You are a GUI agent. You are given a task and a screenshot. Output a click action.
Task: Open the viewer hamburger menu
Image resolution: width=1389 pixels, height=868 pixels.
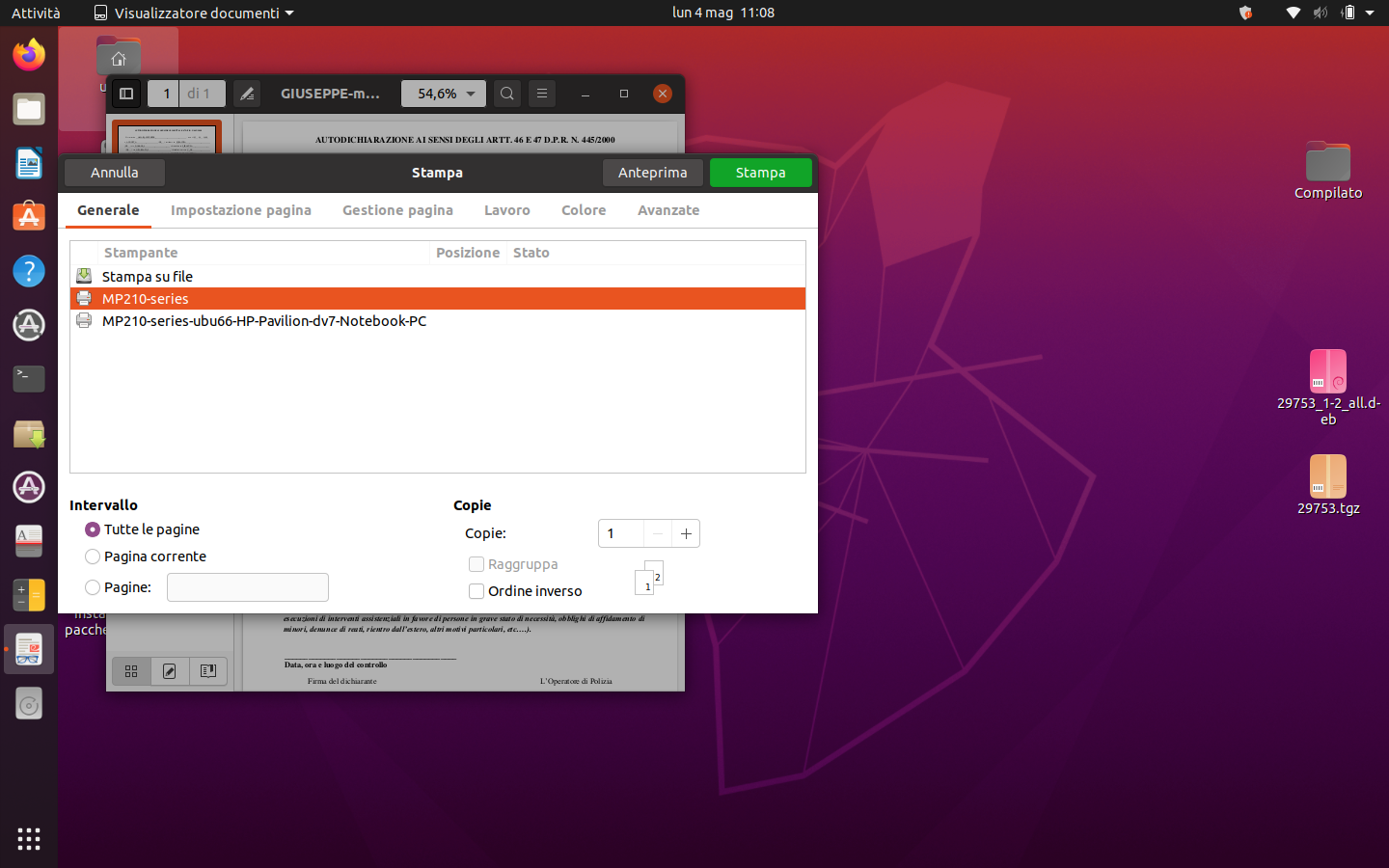pos(542,94)
